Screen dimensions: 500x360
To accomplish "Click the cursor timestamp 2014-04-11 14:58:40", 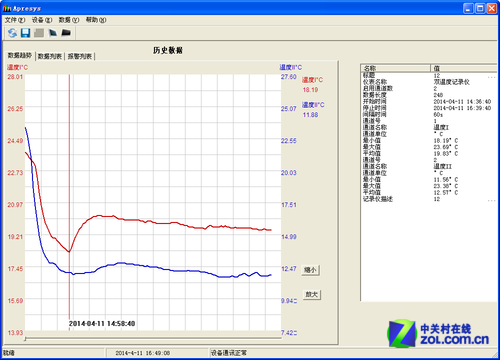I will tap(102, 323).
